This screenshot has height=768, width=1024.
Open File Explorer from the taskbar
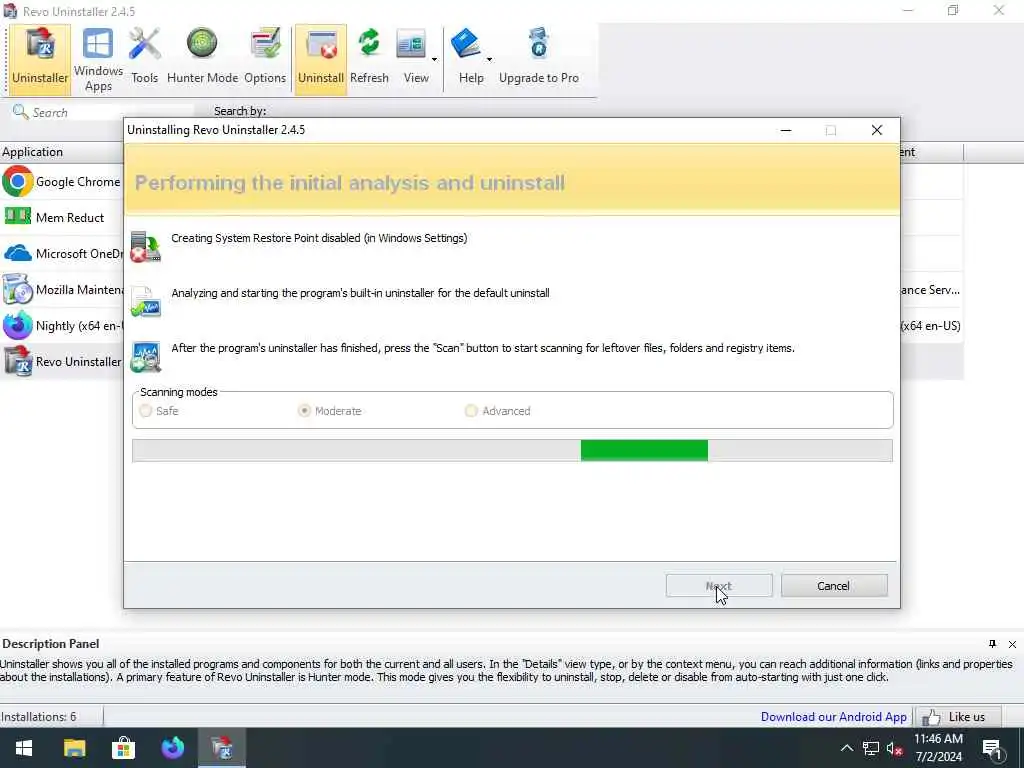click(x=74, y=748)
